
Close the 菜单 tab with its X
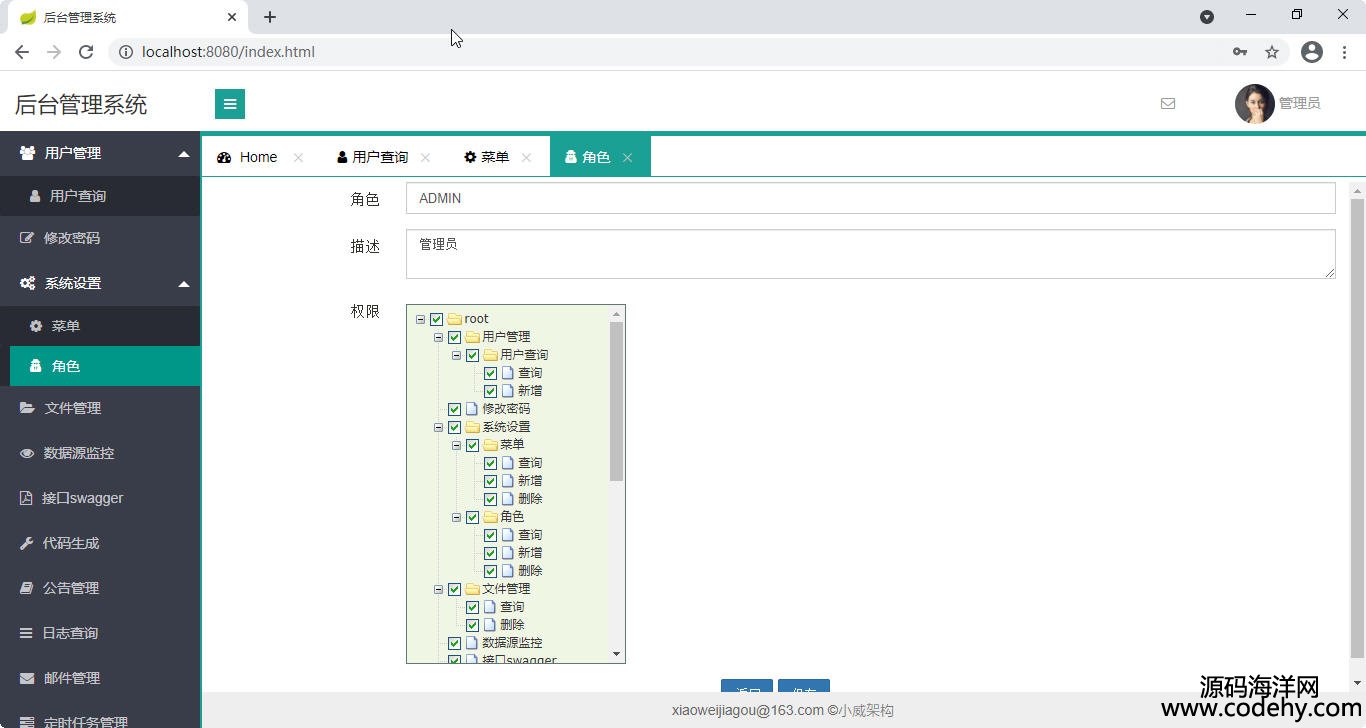(x=526, y=157)
